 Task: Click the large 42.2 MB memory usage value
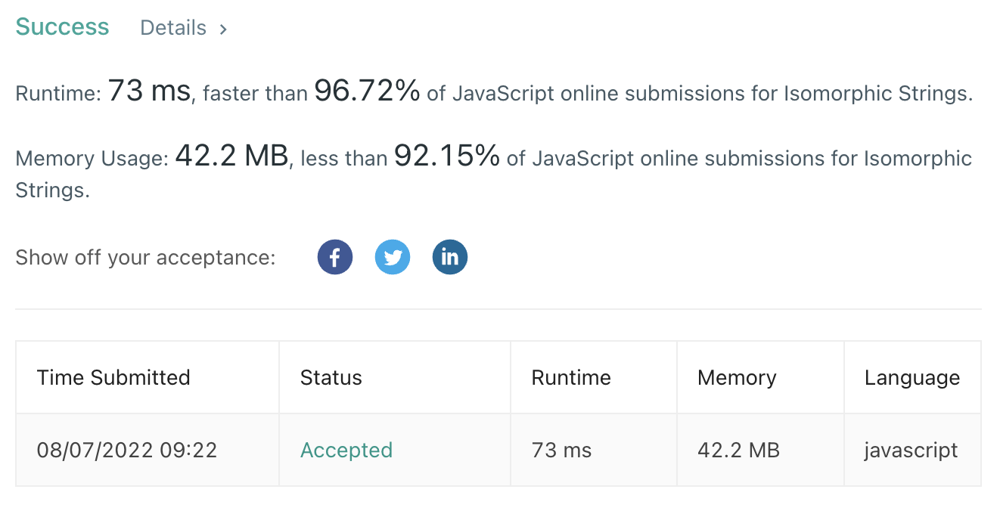click(231, 156)
